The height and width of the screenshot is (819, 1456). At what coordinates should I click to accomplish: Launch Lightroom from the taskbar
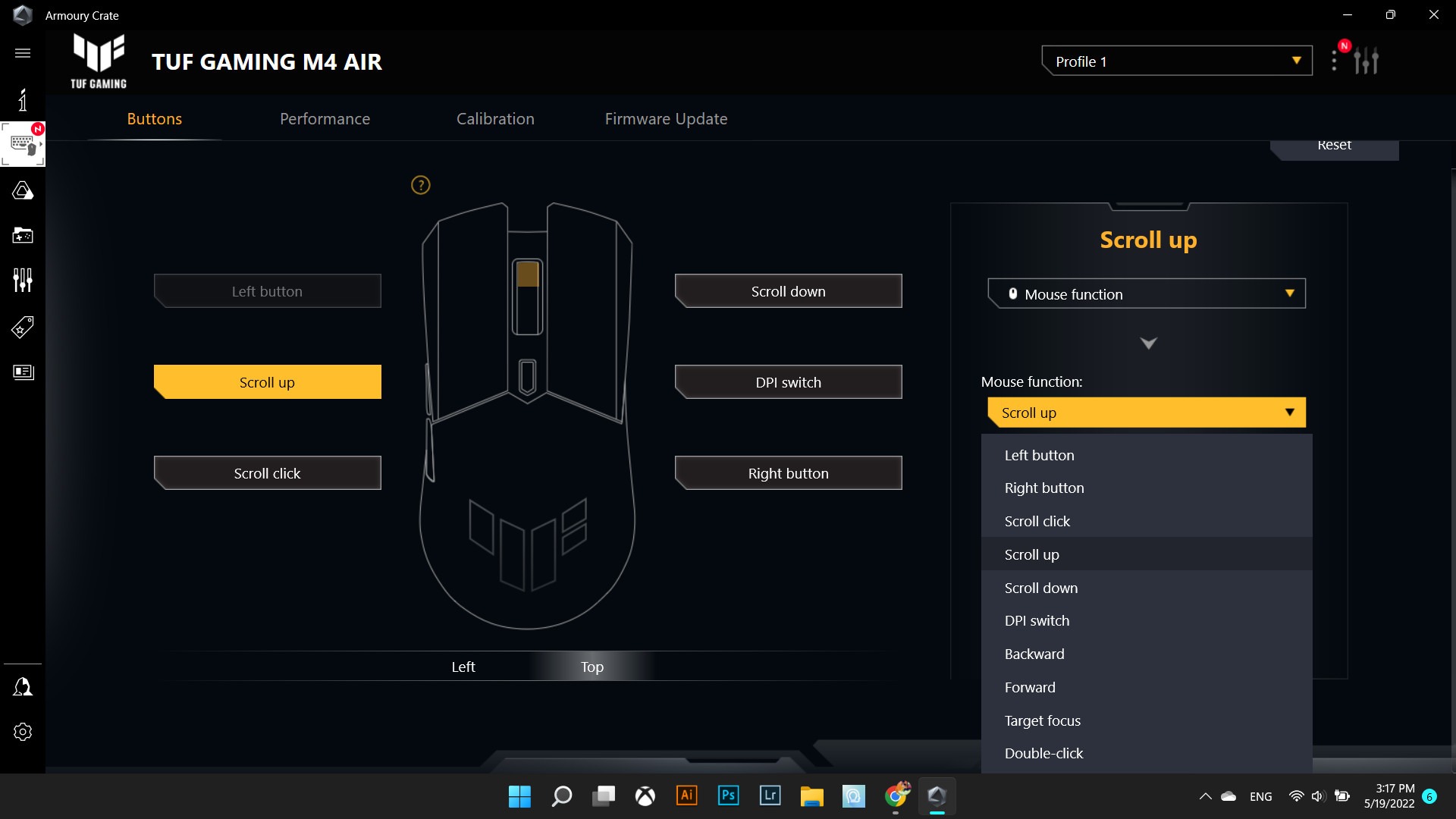coord(770,795)
